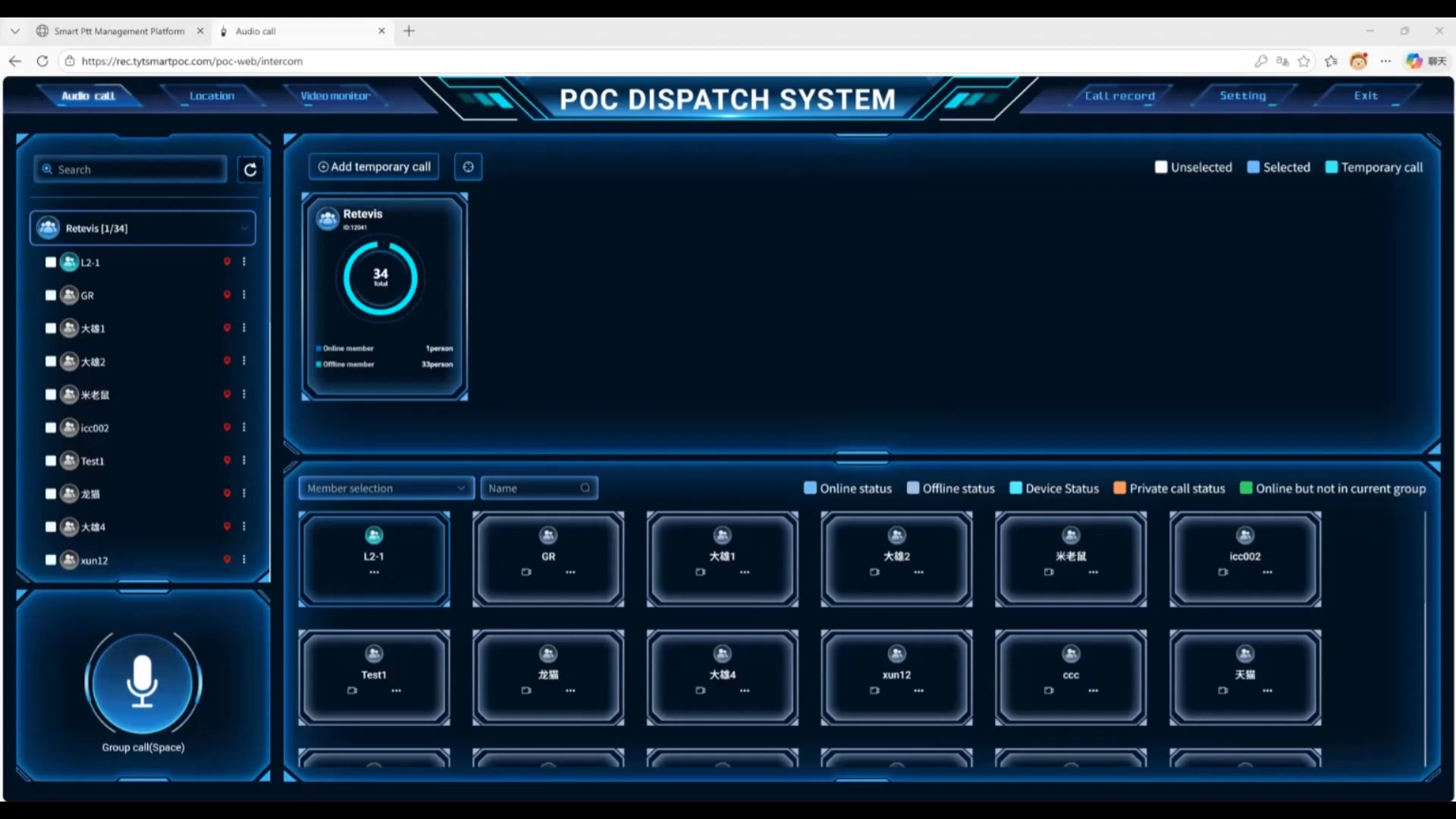Screen dimensions: 1456x819
Task: Open the Audio call tab
Action: (x=88, y=96)
